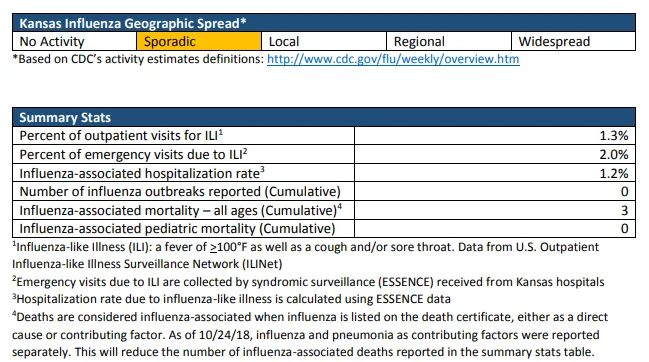Select the Sporadic highlighted cell
The width and height of the screenshot is (649, 362).
[x=199, y=41]
